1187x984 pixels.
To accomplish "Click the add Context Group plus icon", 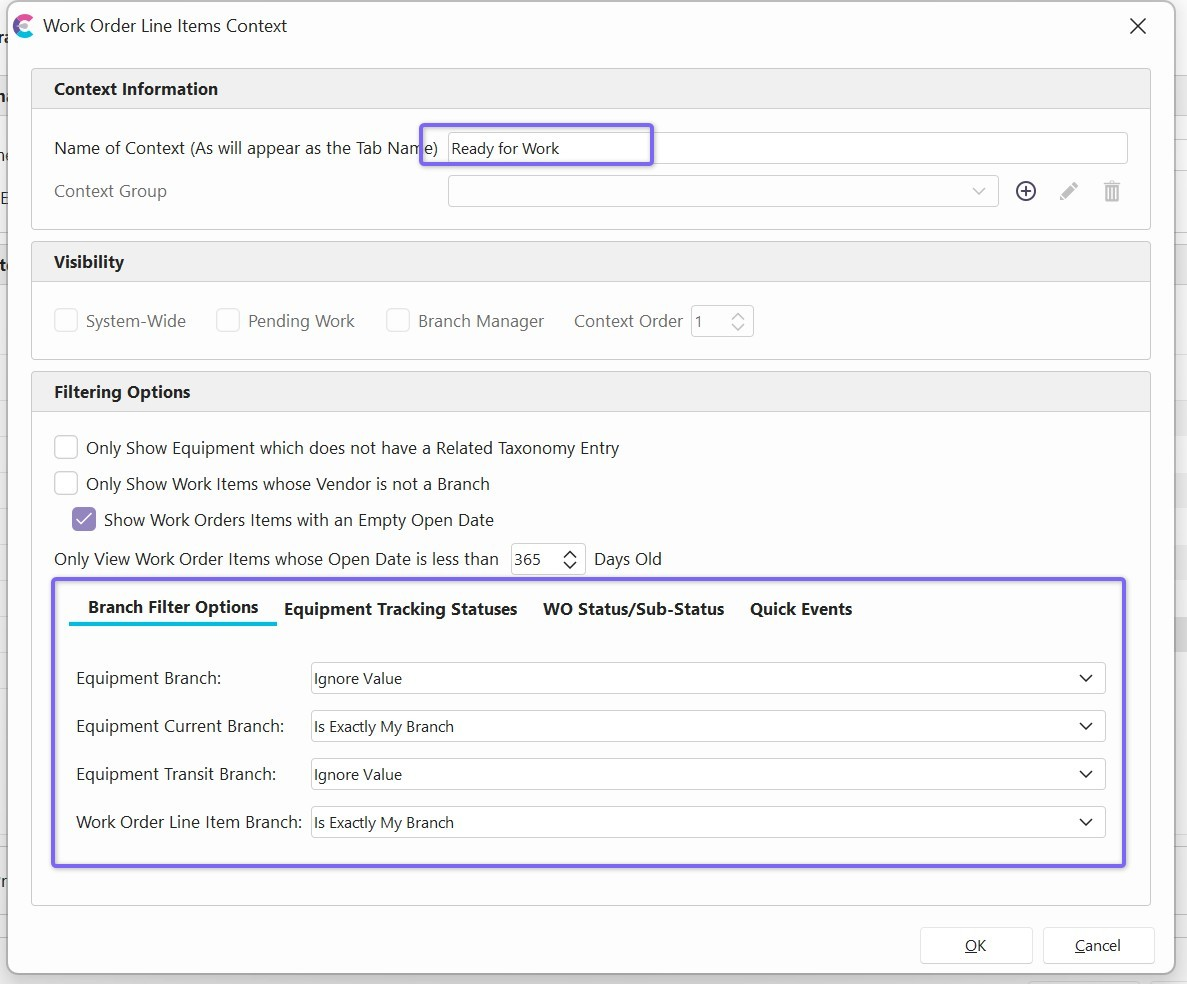I will click(x=1026, y=191).
